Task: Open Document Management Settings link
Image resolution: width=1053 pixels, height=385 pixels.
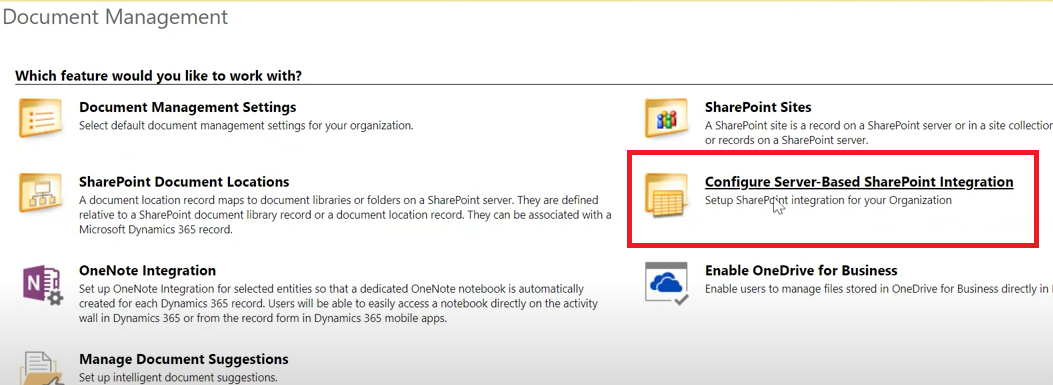Action: pyautogui.click(x=187, y=108)
